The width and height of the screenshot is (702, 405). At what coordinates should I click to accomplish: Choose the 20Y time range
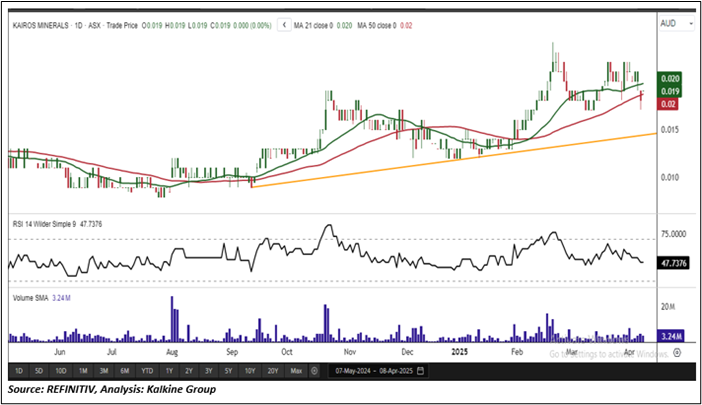273,371
